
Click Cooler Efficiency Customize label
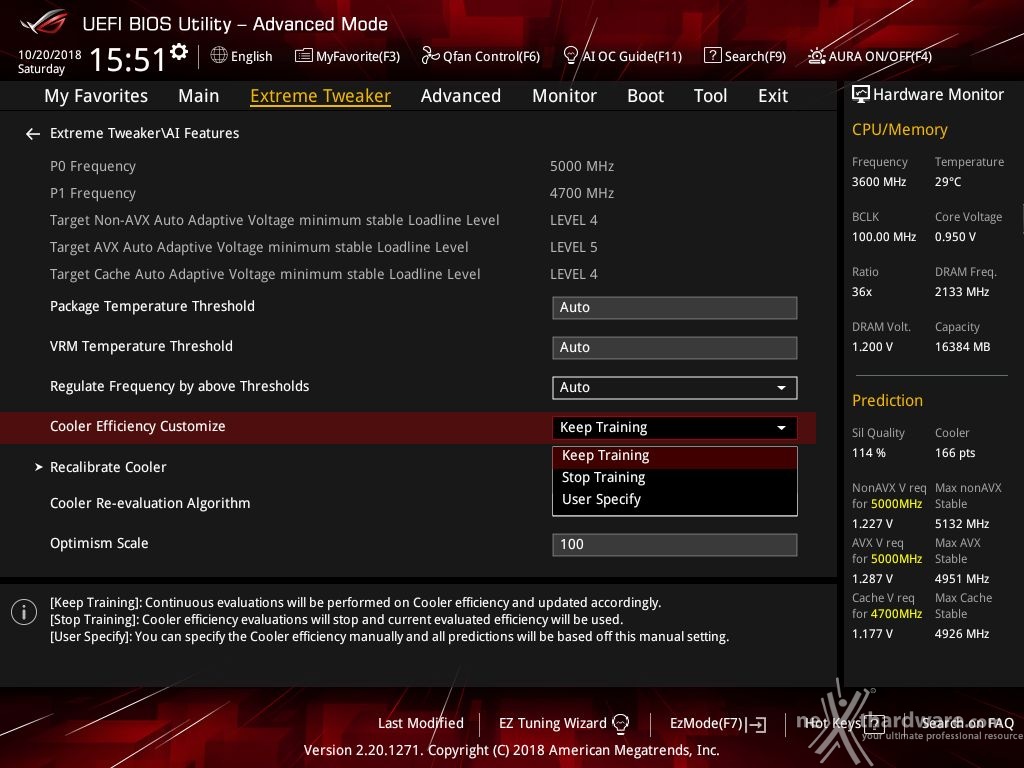138,426
